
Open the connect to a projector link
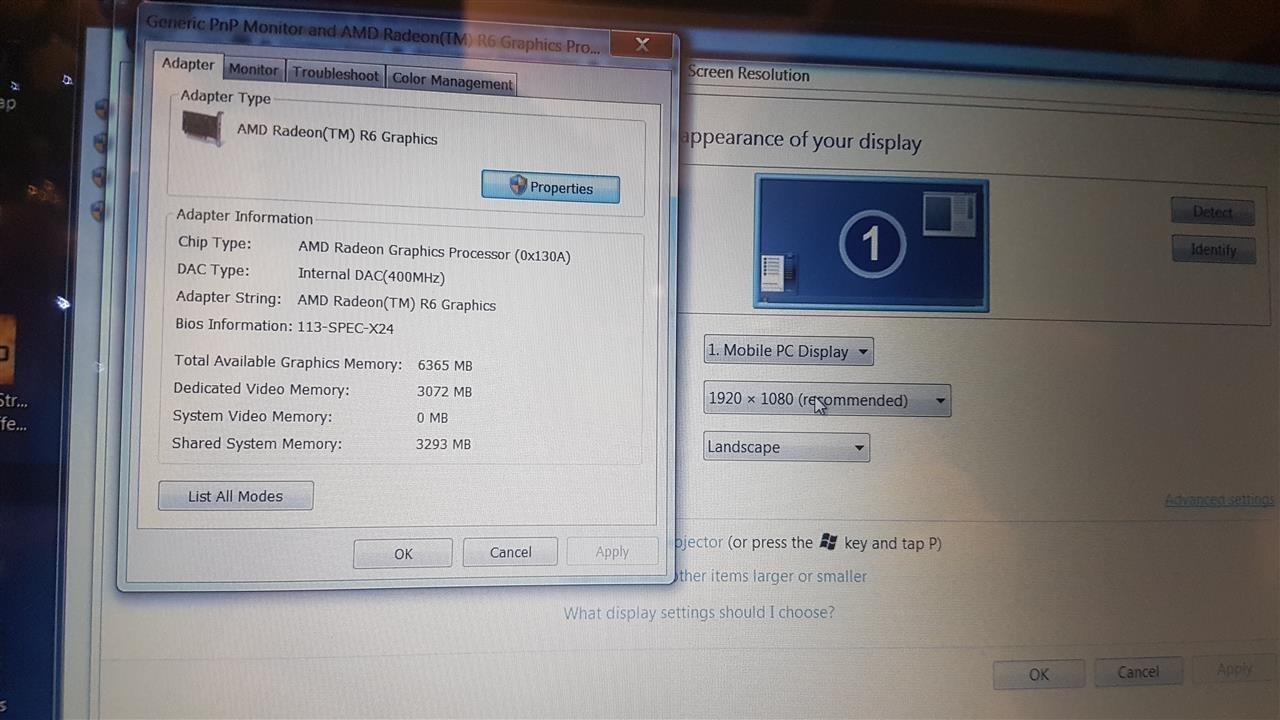(x=700, y=542)
